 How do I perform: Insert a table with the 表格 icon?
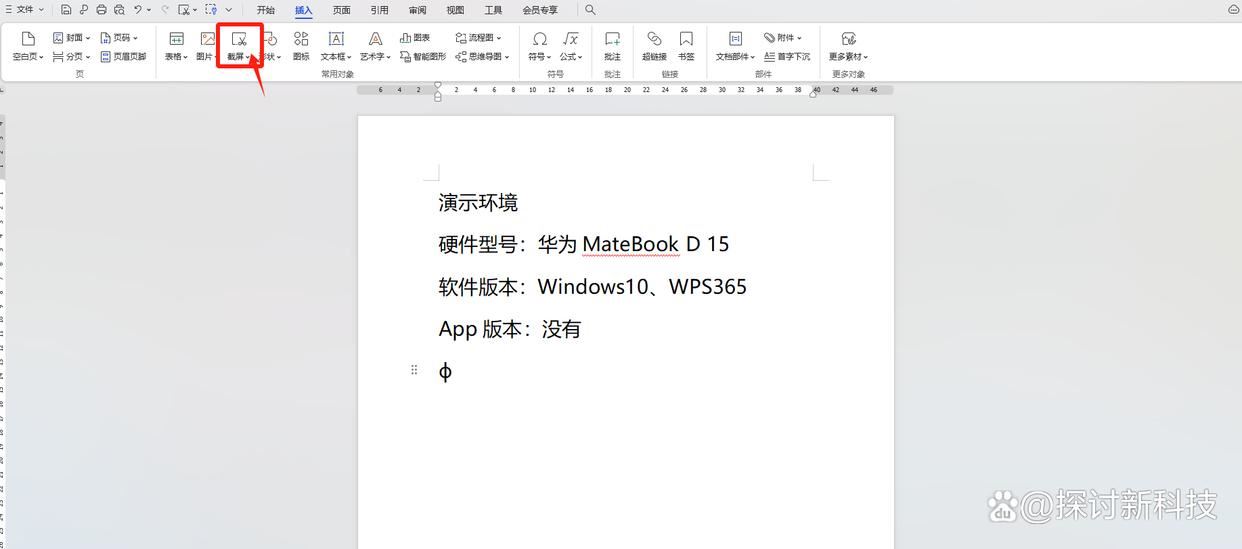[x=176, y=40]
